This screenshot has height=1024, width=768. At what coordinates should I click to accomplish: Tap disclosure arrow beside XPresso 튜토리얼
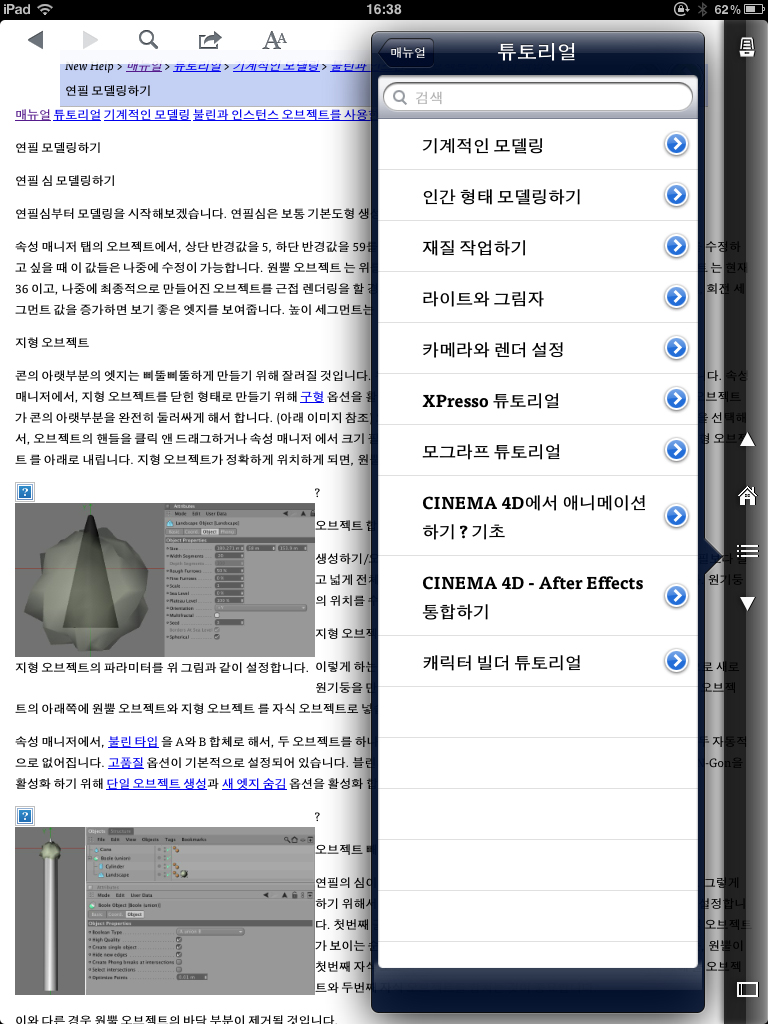676,399
